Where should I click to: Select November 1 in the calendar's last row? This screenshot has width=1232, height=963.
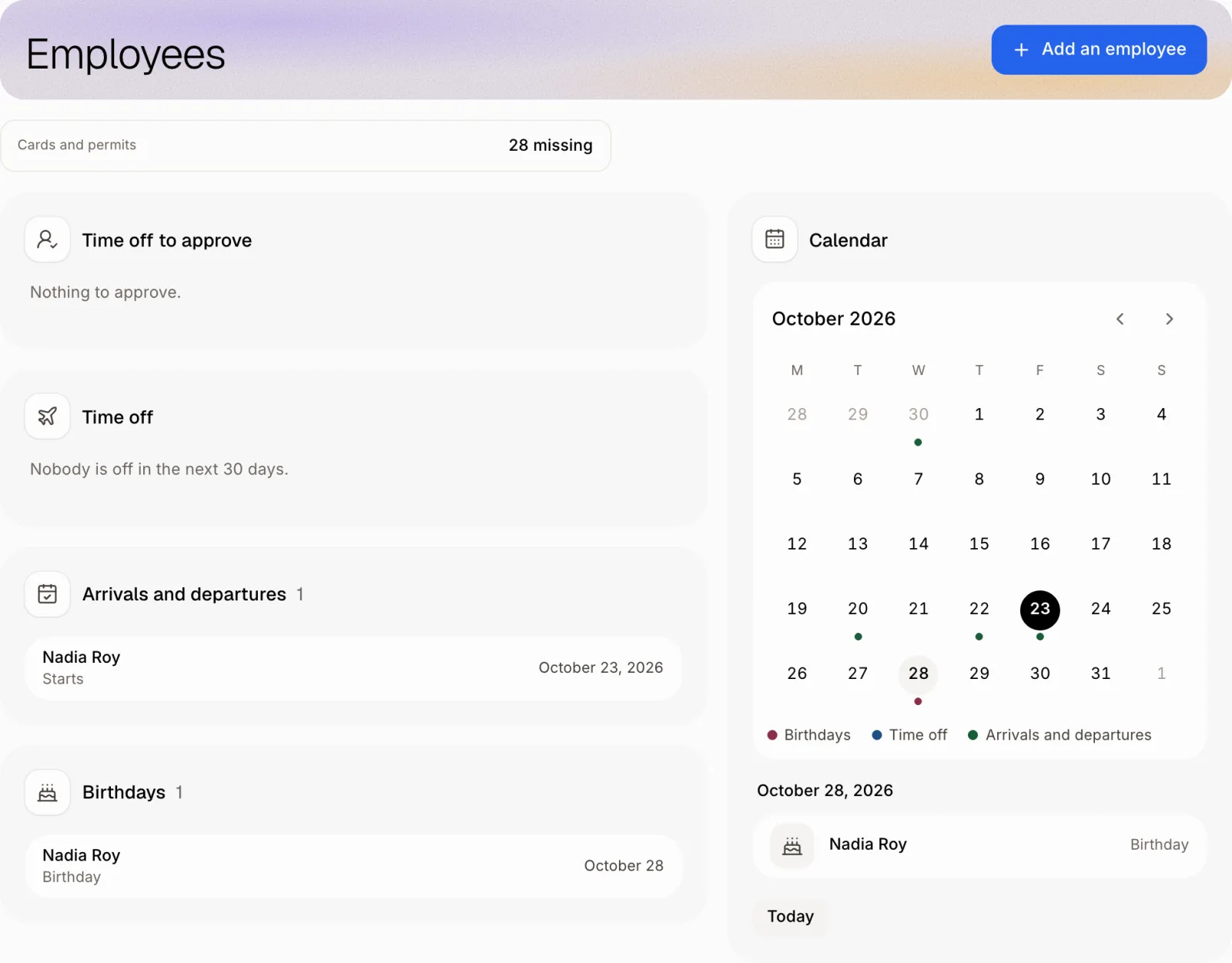point(1161,674)
